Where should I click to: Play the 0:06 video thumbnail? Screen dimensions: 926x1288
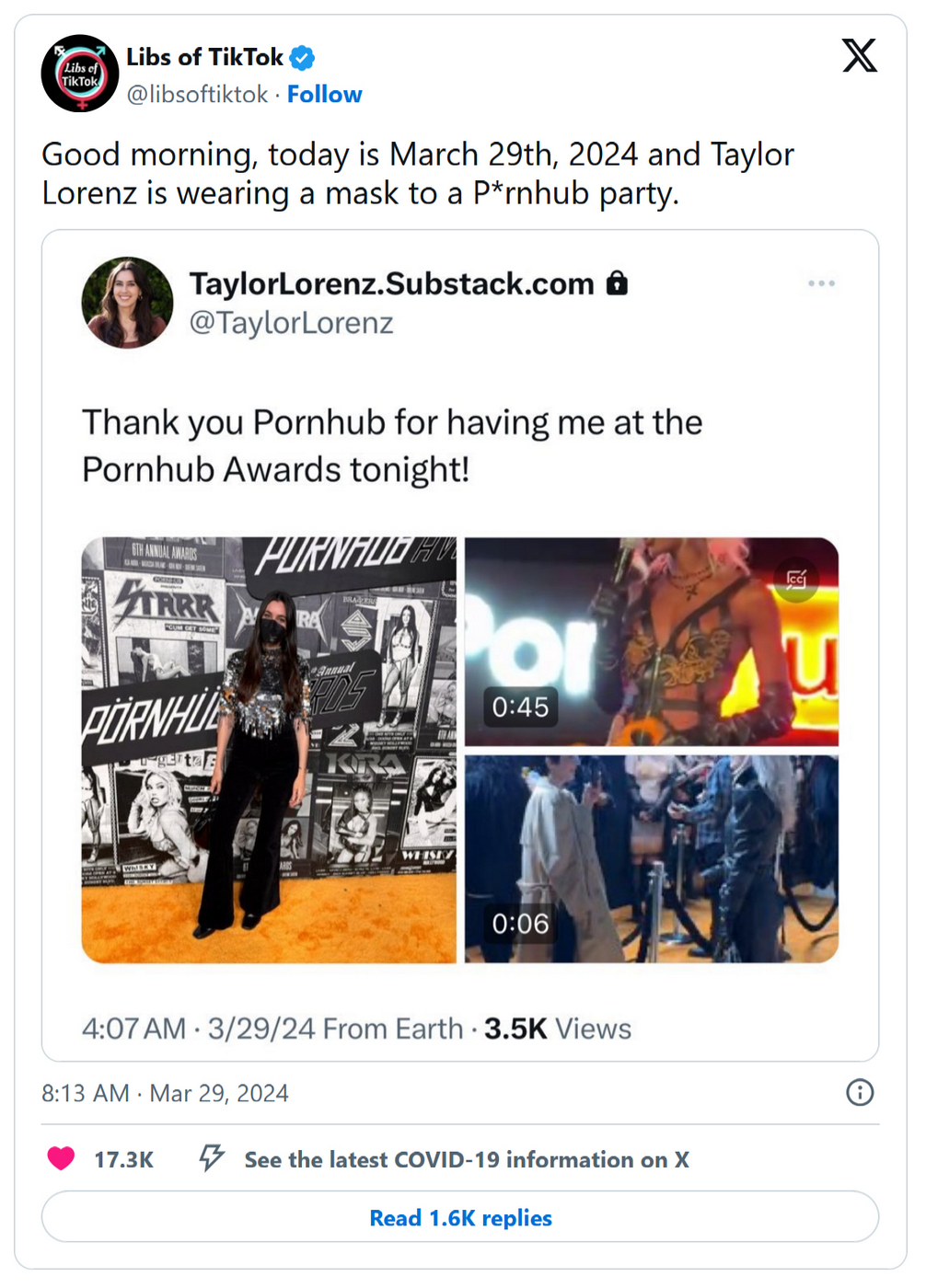[651, 858]
